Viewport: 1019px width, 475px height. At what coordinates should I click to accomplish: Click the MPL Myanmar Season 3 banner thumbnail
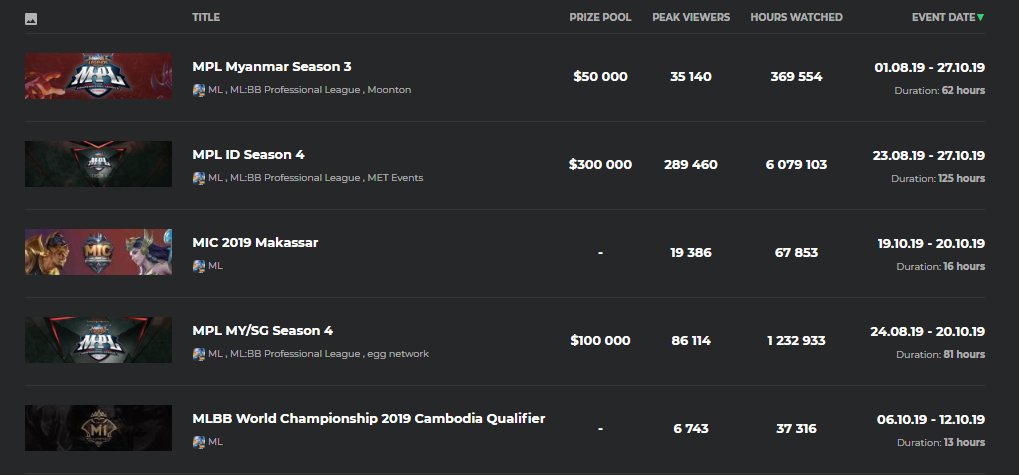point(85,77)
